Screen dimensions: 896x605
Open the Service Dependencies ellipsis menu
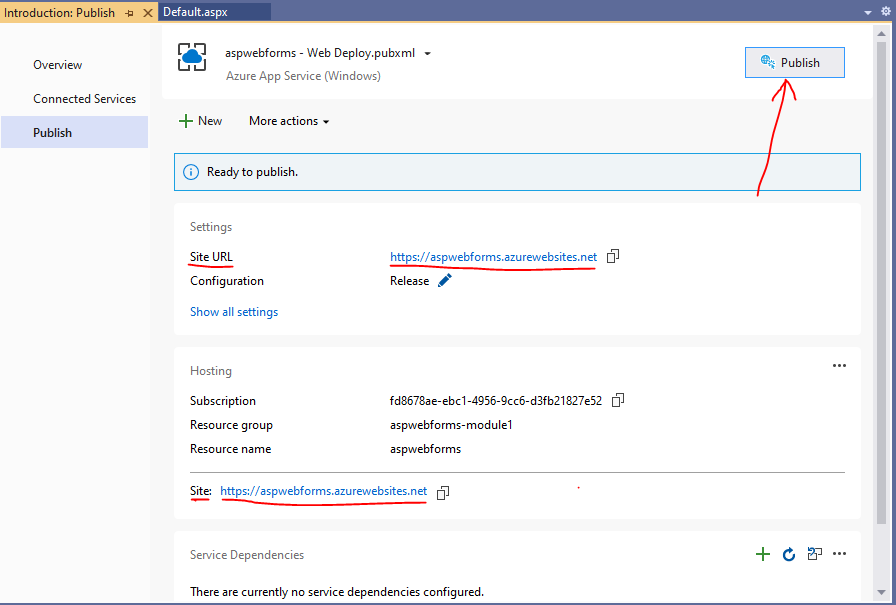[839, 554]
